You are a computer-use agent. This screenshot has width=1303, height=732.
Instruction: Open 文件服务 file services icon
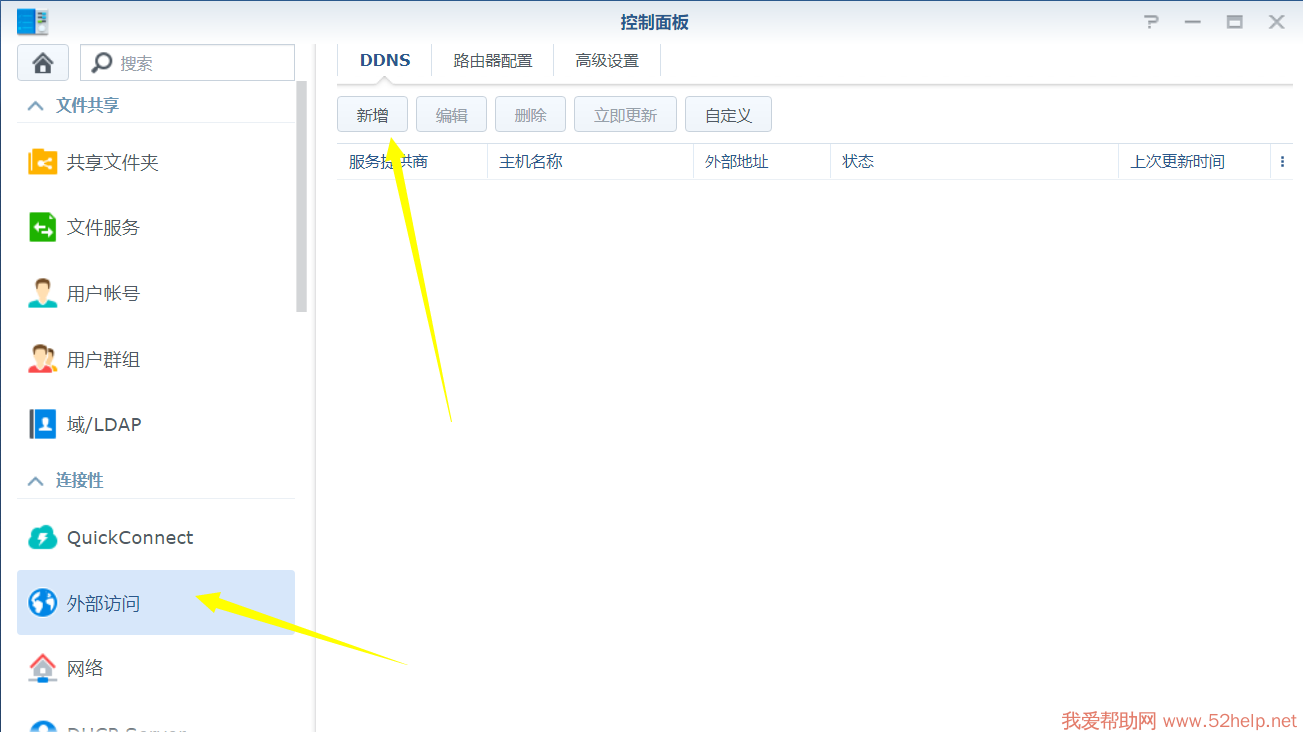pyautogui.click(x=43, y=228)
